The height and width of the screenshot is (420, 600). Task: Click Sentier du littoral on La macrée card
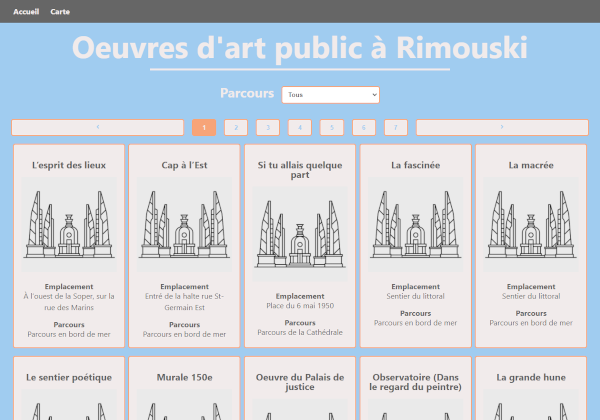tap(531, 296)
